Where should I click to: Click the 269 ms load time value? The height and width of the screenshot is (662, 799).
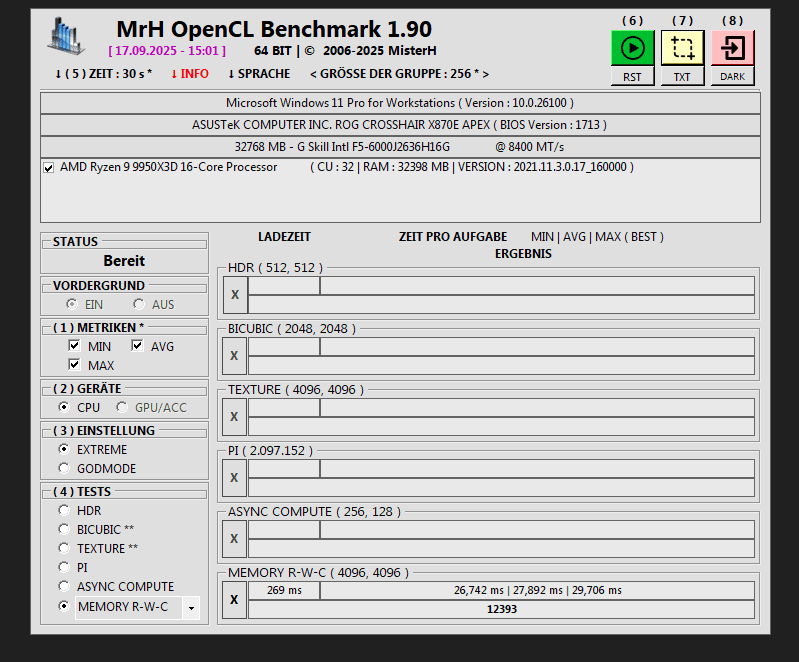tap(284, 590)
